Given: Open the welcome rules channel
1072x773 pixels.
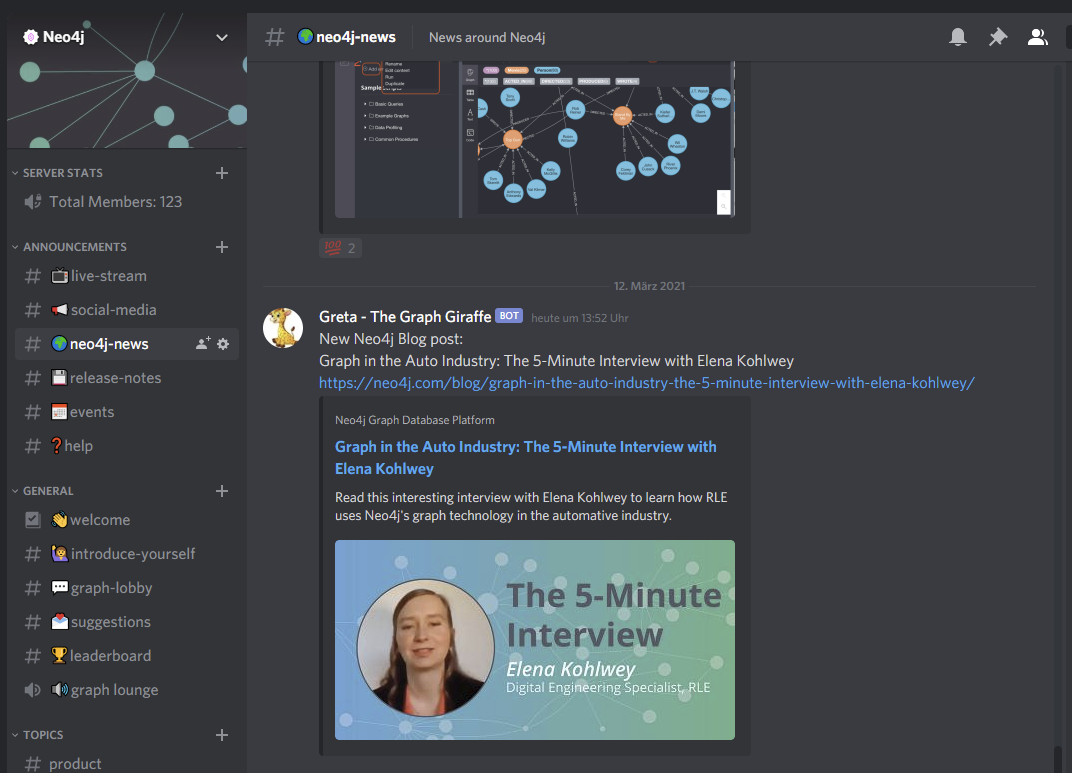Looking at the screenshot, I should (x=127, y=520).
